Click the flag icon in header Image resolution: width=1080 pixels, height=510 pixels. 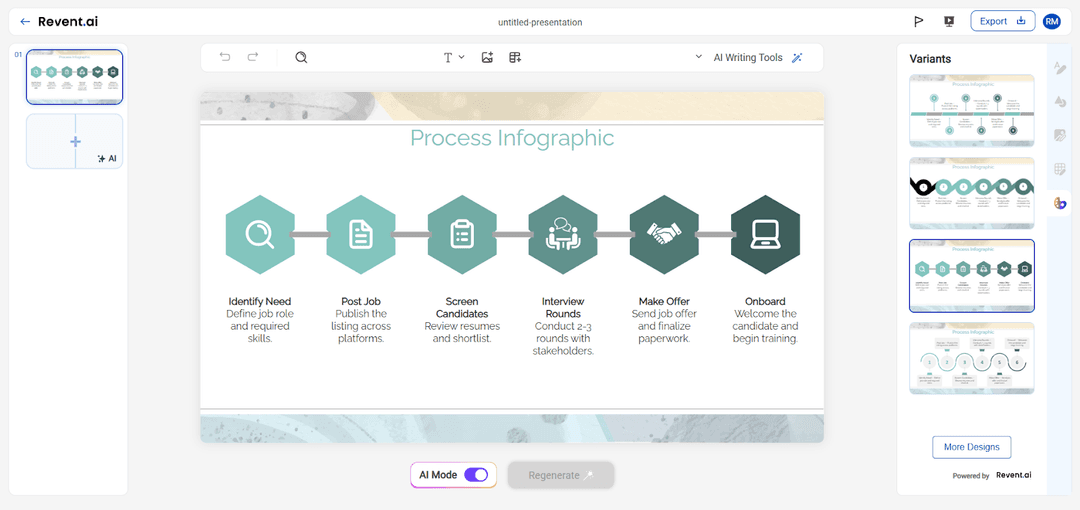[x=918, y=21]
